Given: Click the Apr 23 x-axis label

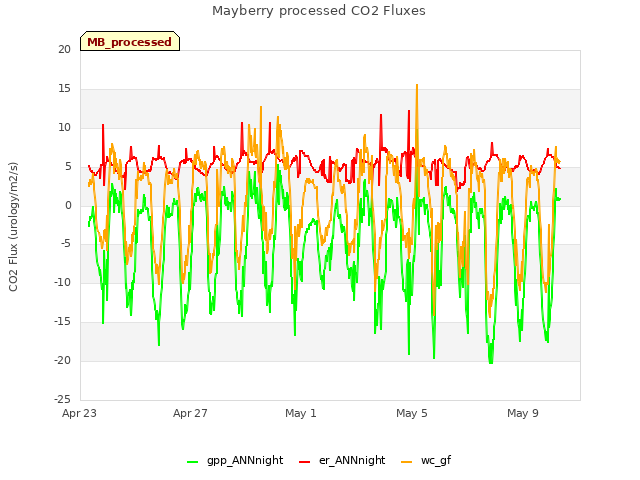Looking at the screenshot, I should (x=79, y=413).
